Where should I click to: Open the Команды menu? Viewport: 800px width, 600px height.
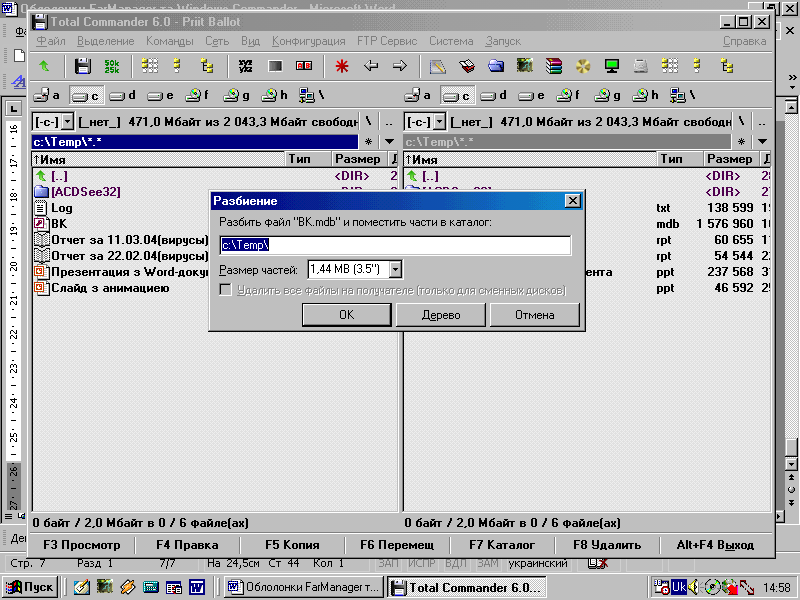click(x=169, y=41)
